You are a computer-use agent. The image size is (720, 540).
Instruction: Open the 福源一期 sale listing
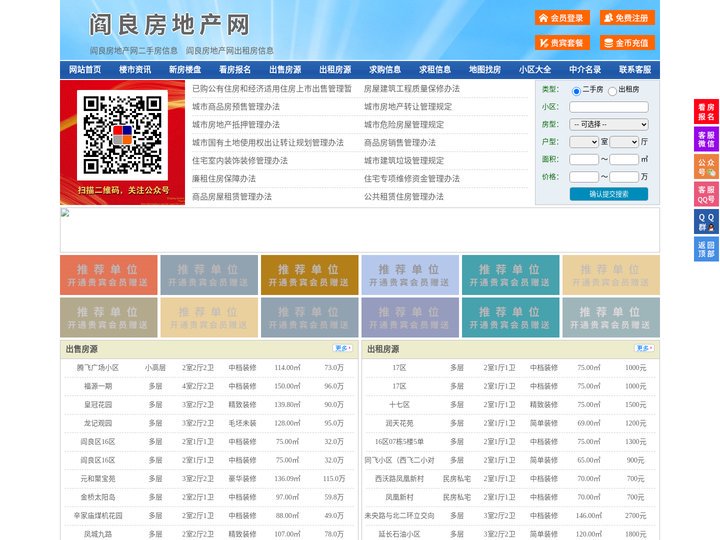(98, 386)
